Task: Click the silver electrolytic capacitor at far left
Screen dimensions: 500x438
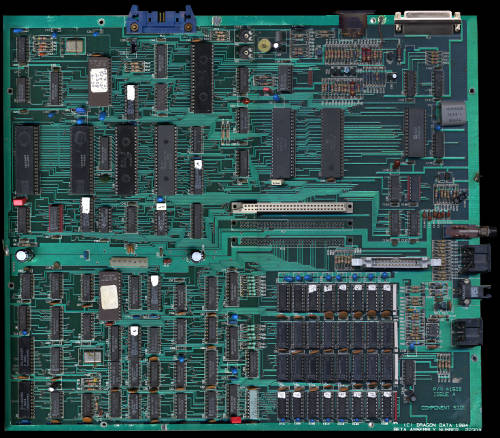Action: [x=23, y=256]
